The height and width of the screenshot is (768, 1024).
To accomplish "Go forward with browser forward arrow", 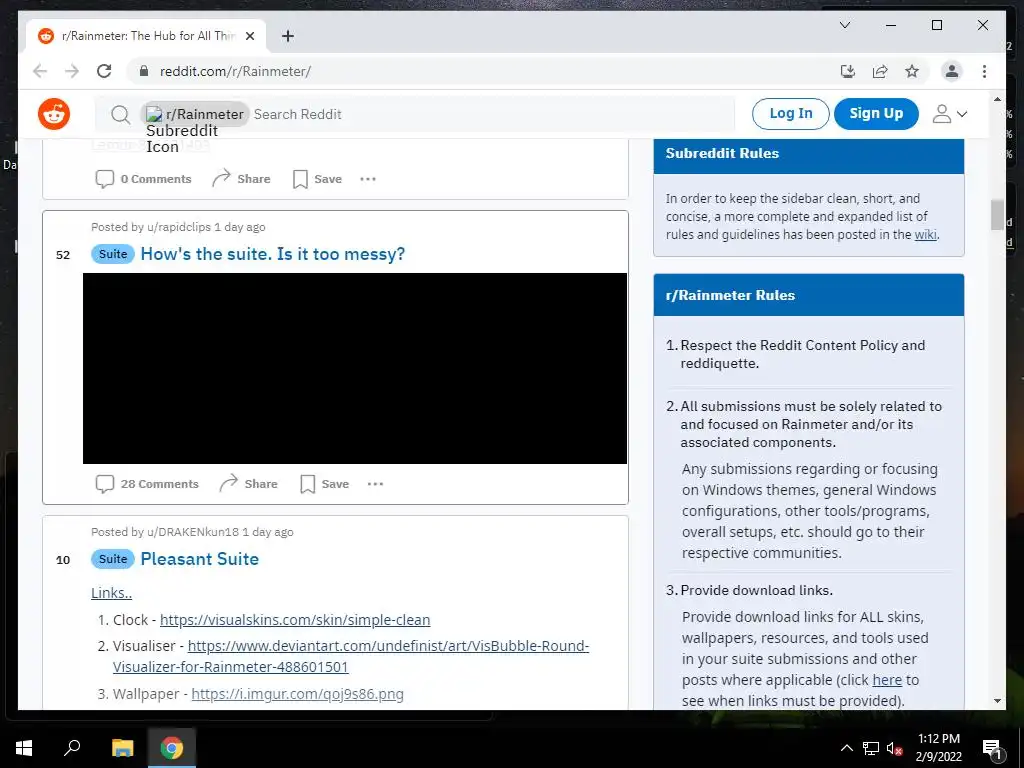I will 72,71.
